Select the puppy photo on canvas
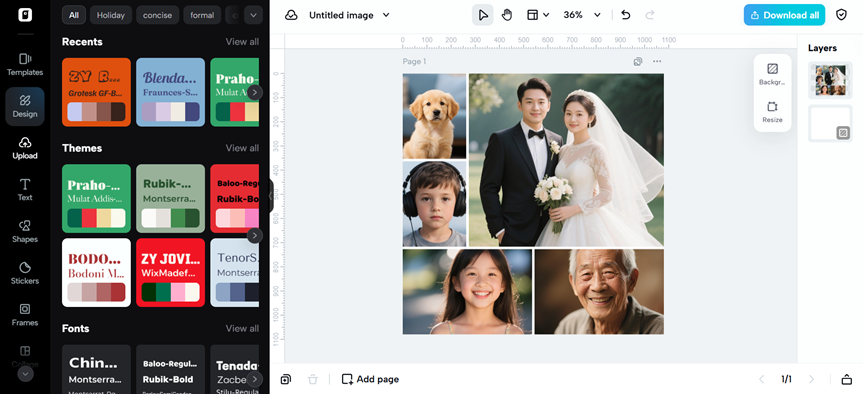Viewport: 863px width, 394px height. coord(434,116)
